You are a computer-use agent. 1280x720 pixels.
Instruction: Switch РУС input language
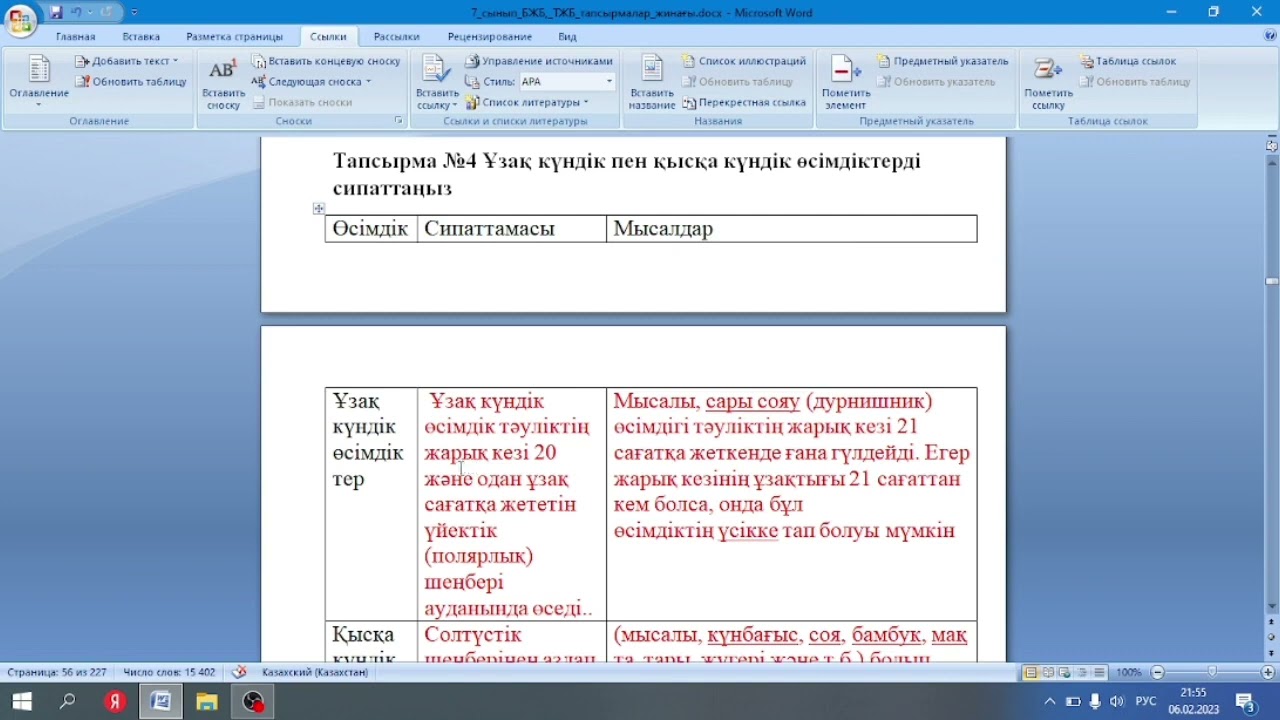pyautogui.click(x=1146, y=702)
